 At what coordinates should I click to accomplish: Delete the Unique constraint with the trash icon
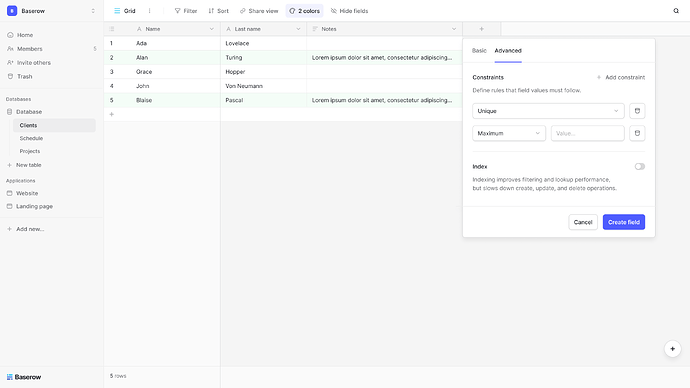637,111
